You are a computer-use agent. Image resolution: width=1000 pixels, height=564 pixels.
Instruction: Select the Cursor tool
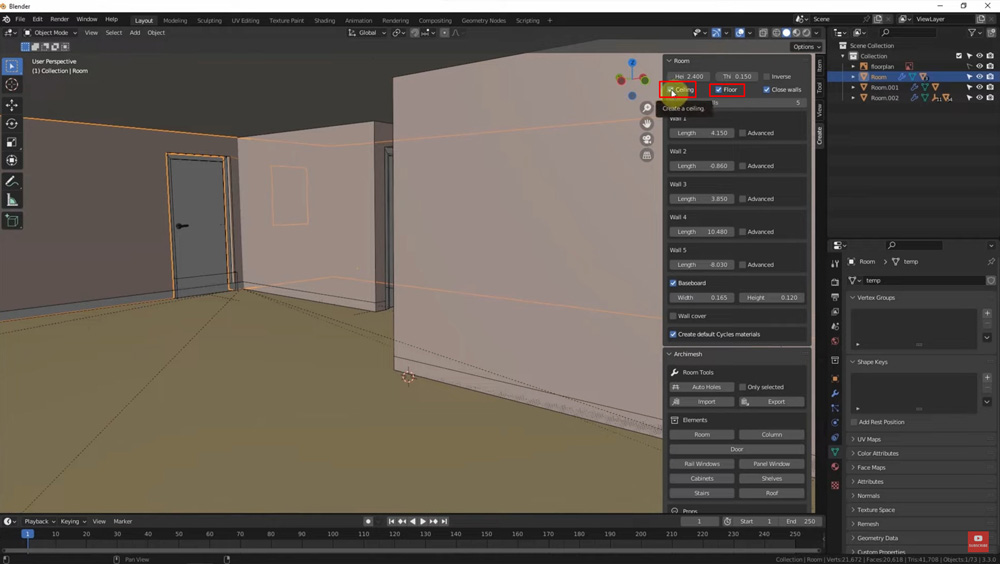tap(11, 84)
